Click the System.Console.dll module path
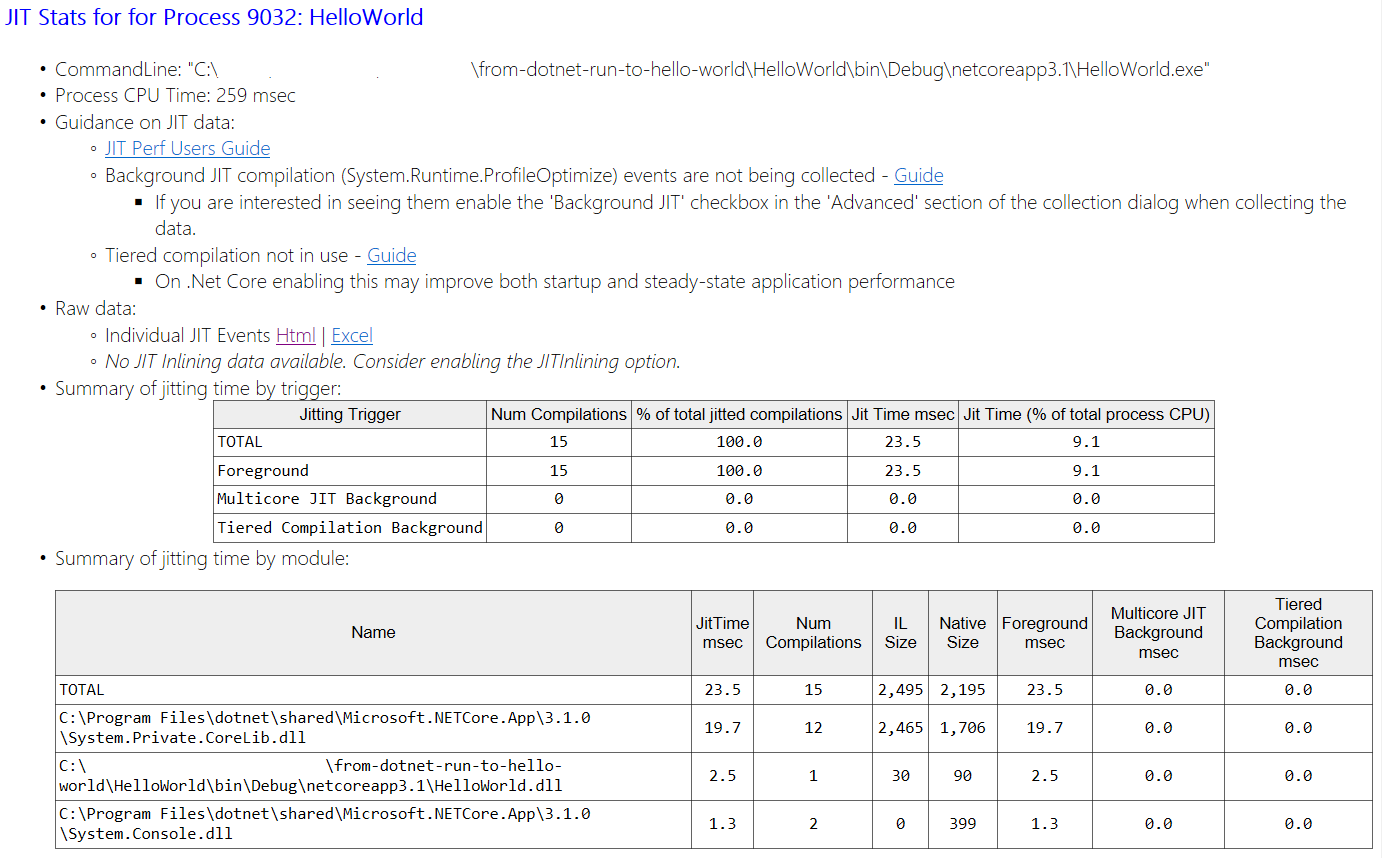Image resolution: width=1382 pixels, height=858 pixels. pos(325,823)
